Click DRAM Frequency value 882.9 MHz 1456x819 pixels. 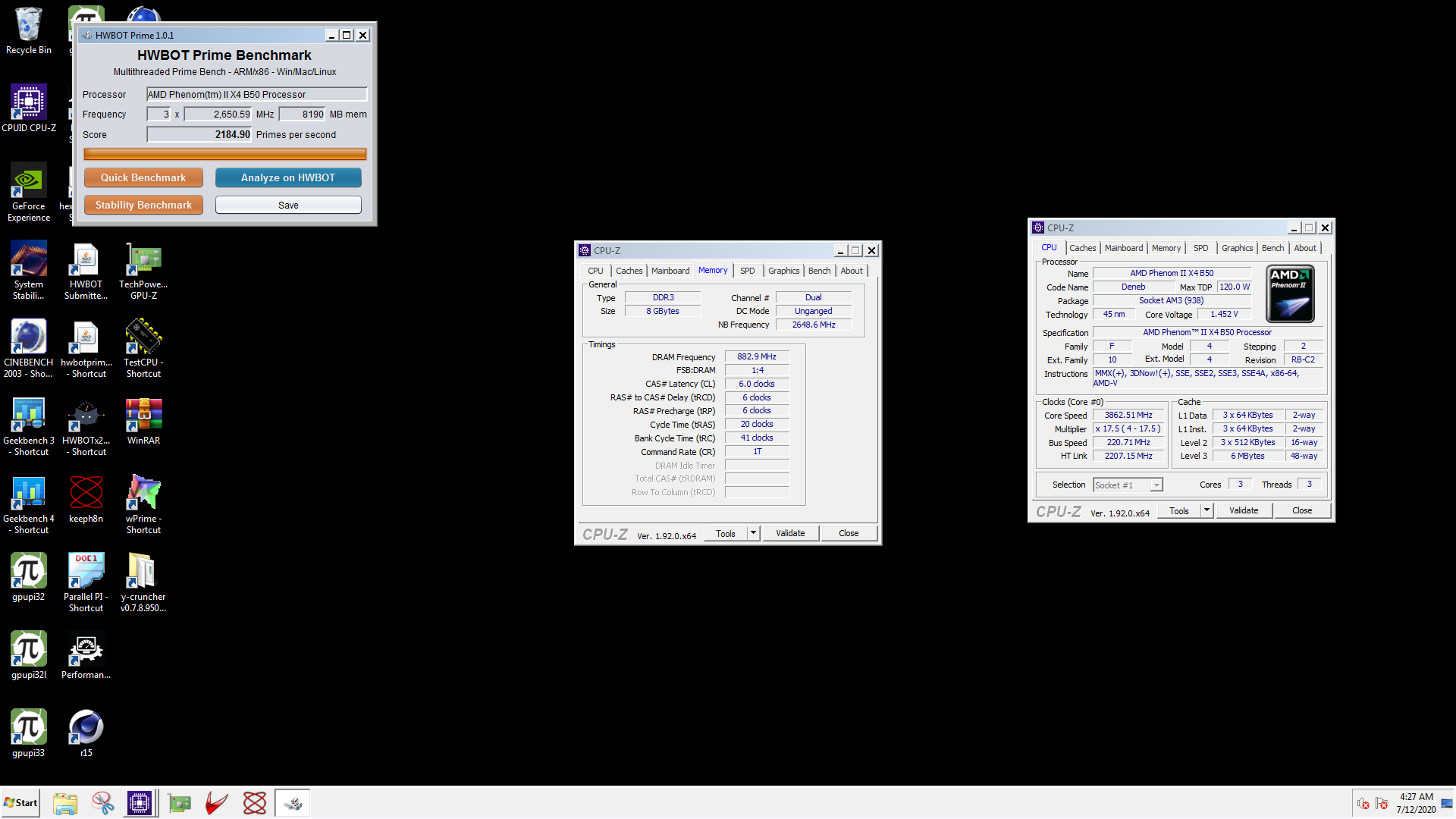click(757, 356)
